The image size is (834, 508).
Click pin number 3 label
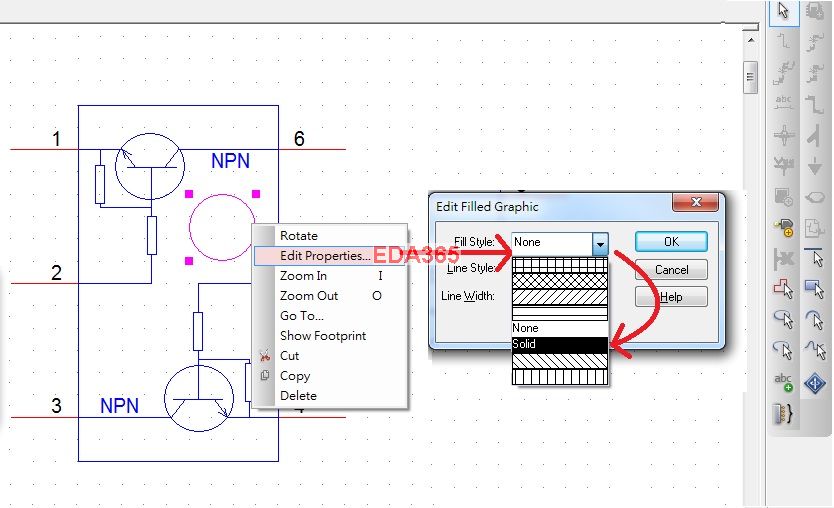[56, 406]
